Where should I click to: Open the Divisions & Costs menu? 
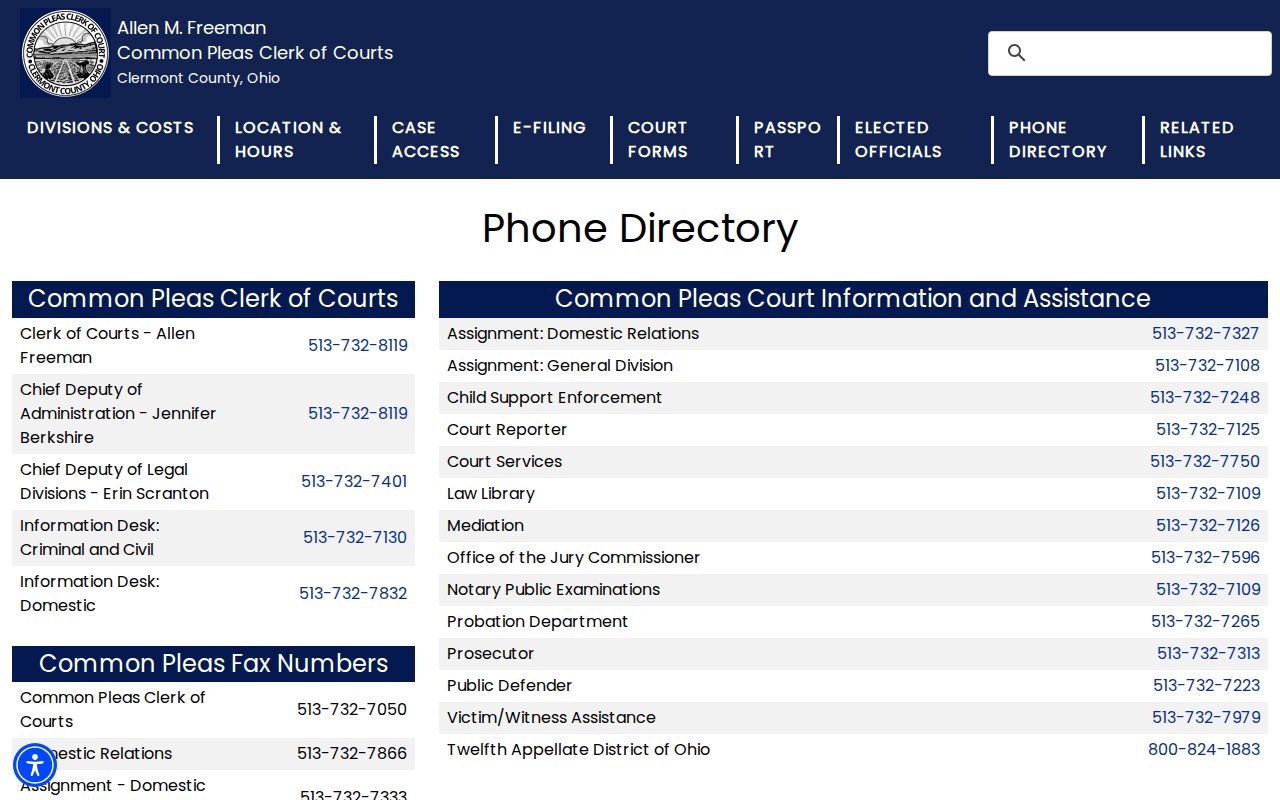tap(110, 128)
